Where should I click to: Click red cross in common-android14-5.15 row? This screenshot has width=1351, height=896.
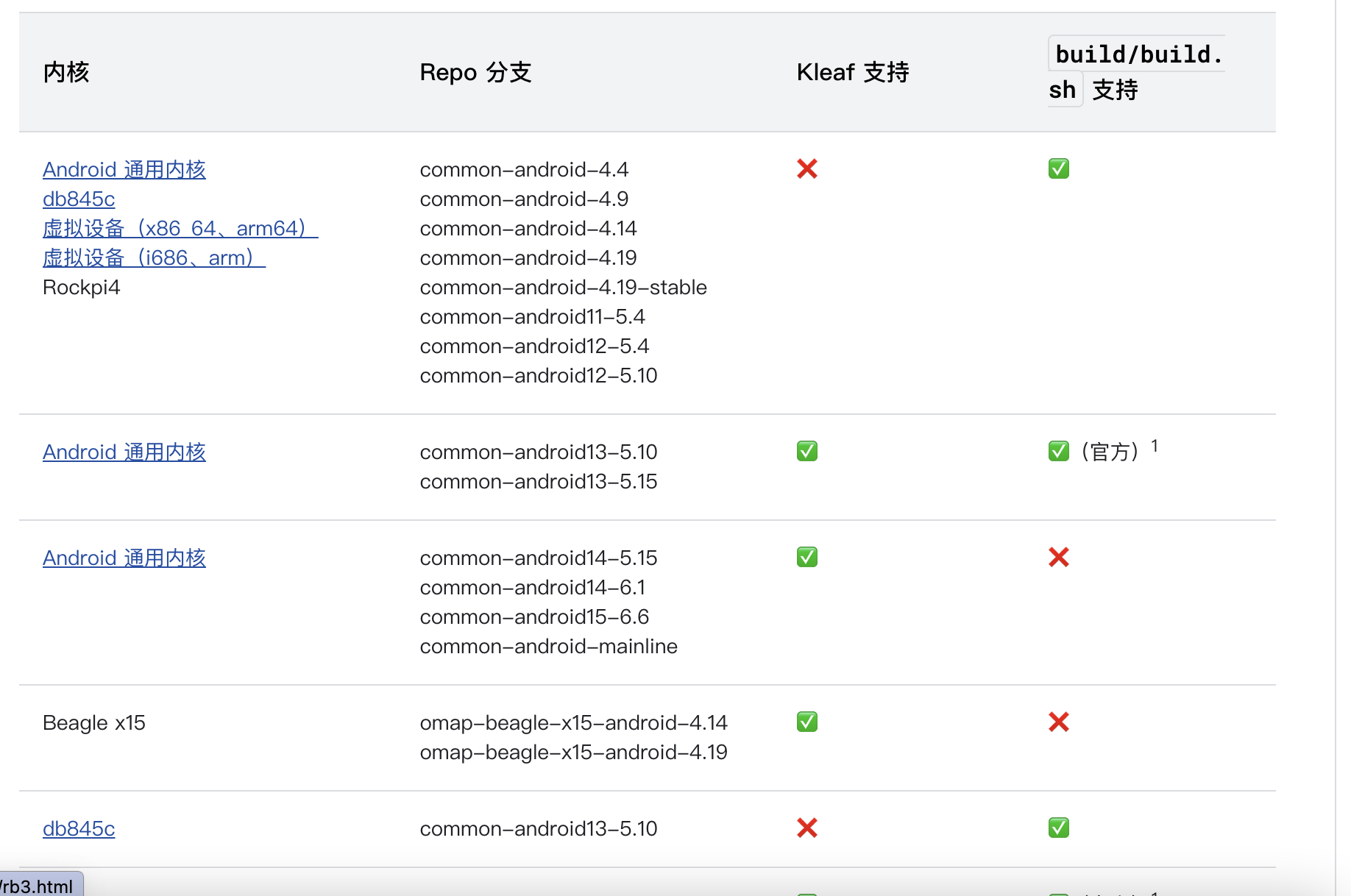1058,558
